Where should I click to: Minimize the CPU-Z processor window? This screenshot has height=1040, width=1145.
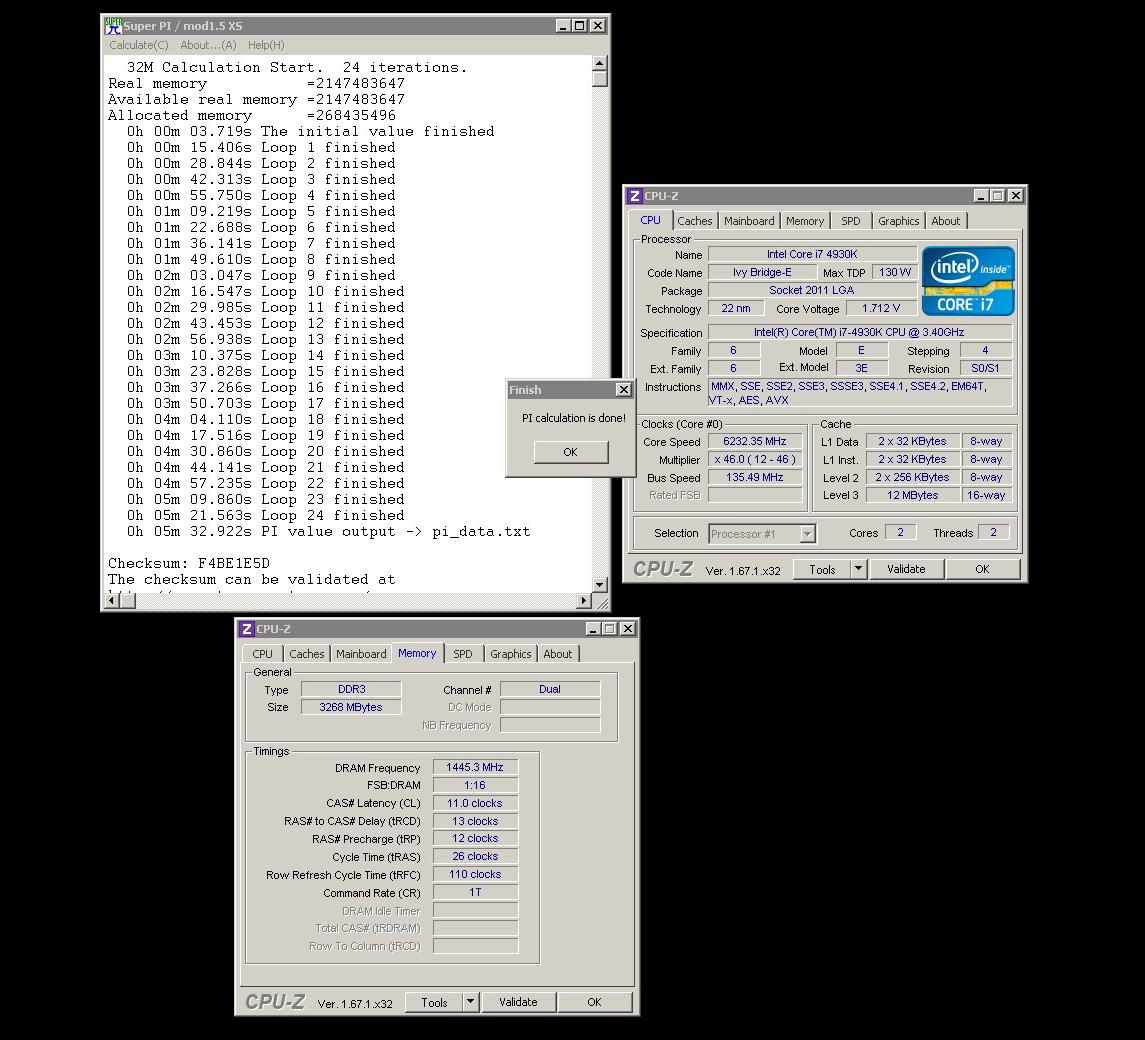click(981, 196)
